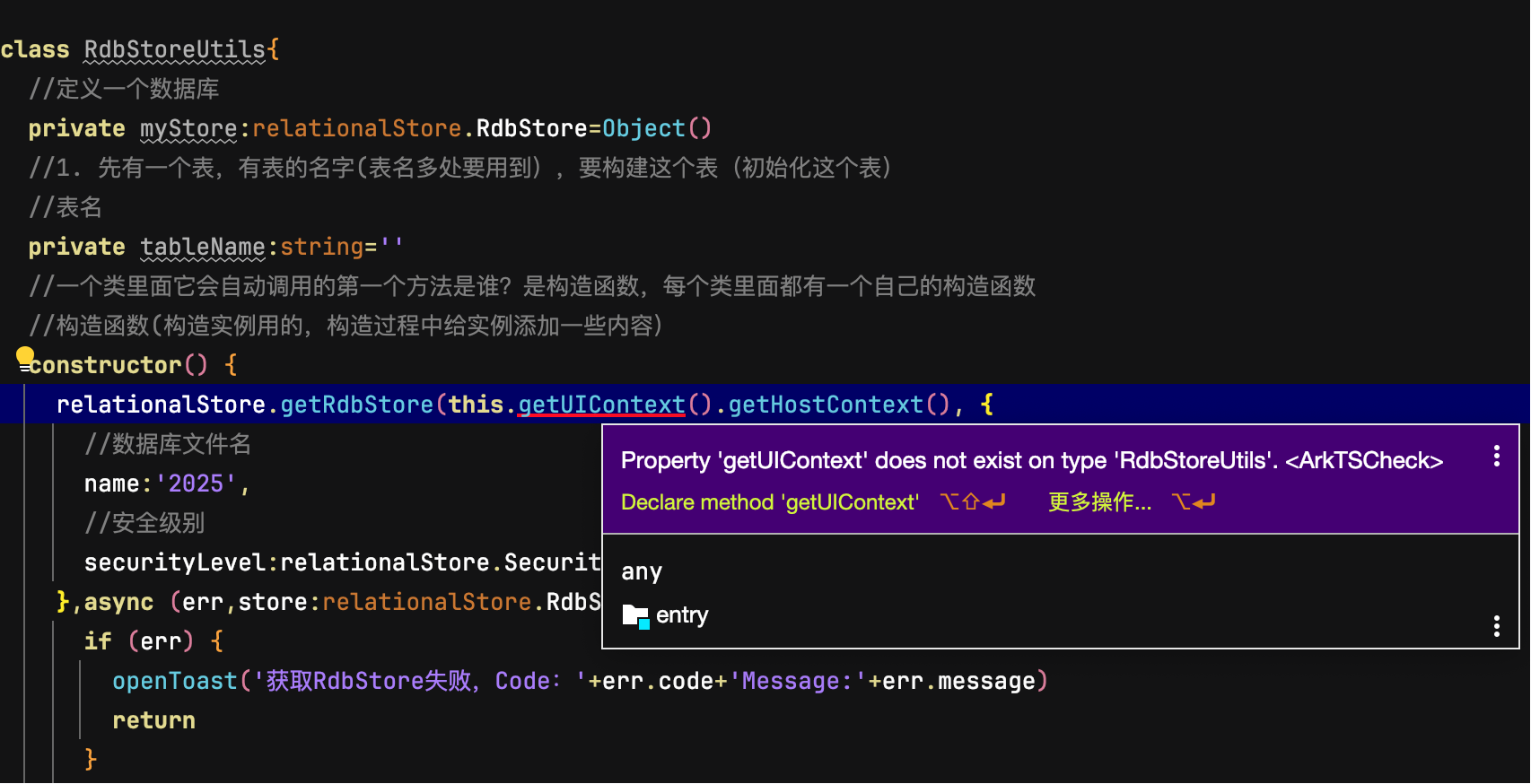The image size is (1531, 784).
Task: Click the yellow lightbulb quick-fix icon
Action: (x=25, y=358)
